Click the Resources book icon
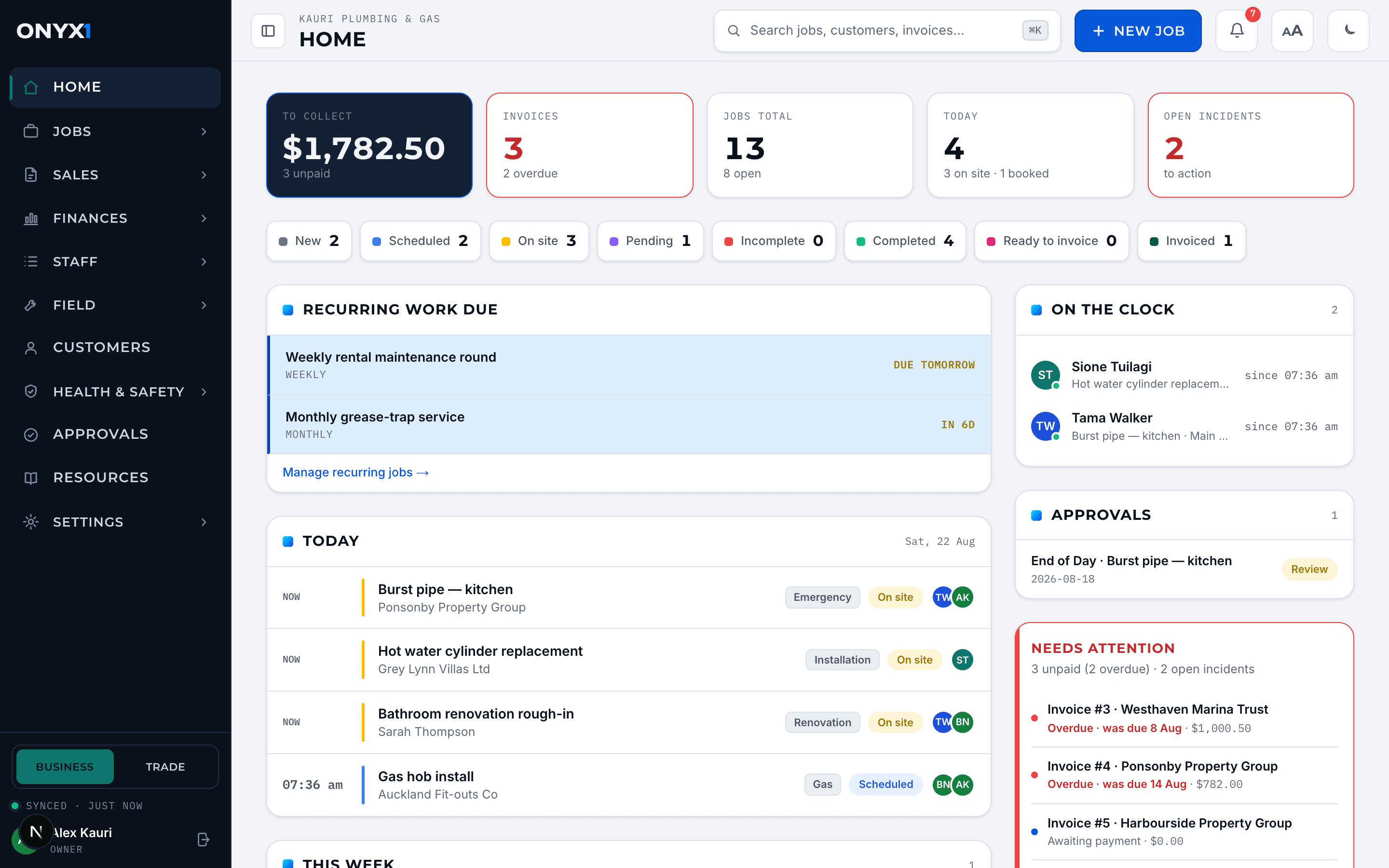Image resolution: width=1389 pixels, height=868 pixels. pyautogui.click(x=31, y=477)
